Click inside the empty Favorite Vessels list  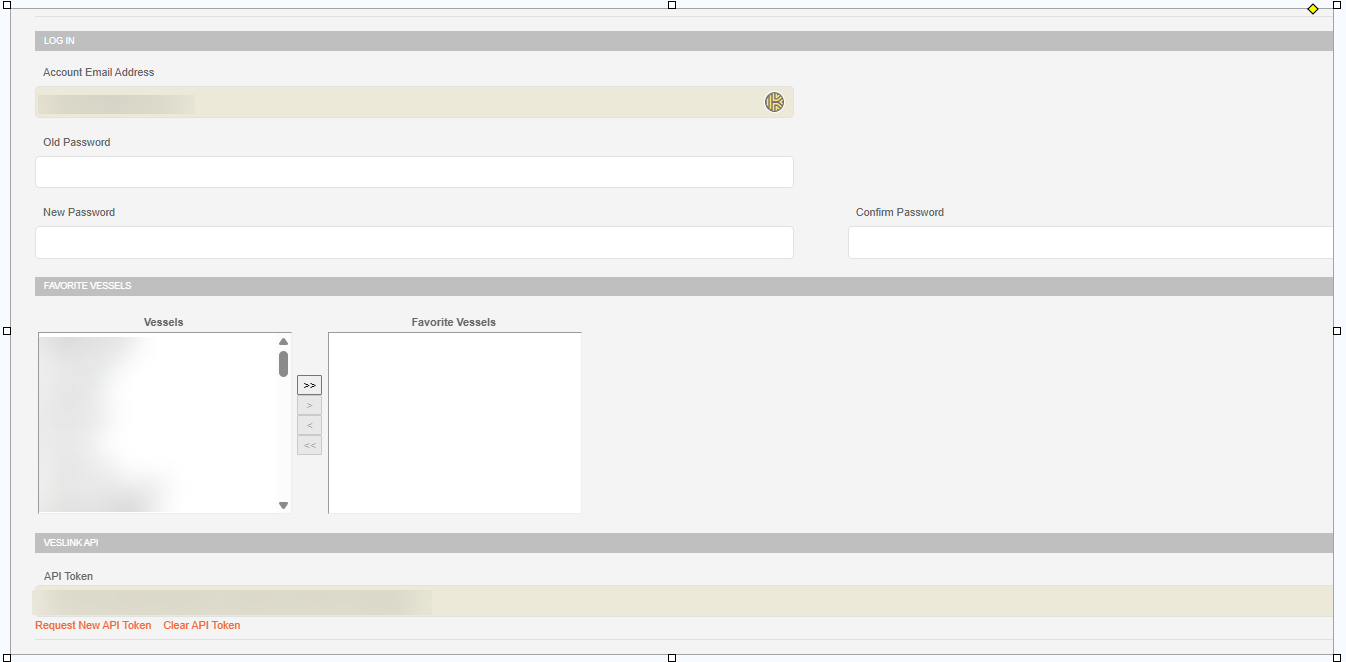pos(454,422)
